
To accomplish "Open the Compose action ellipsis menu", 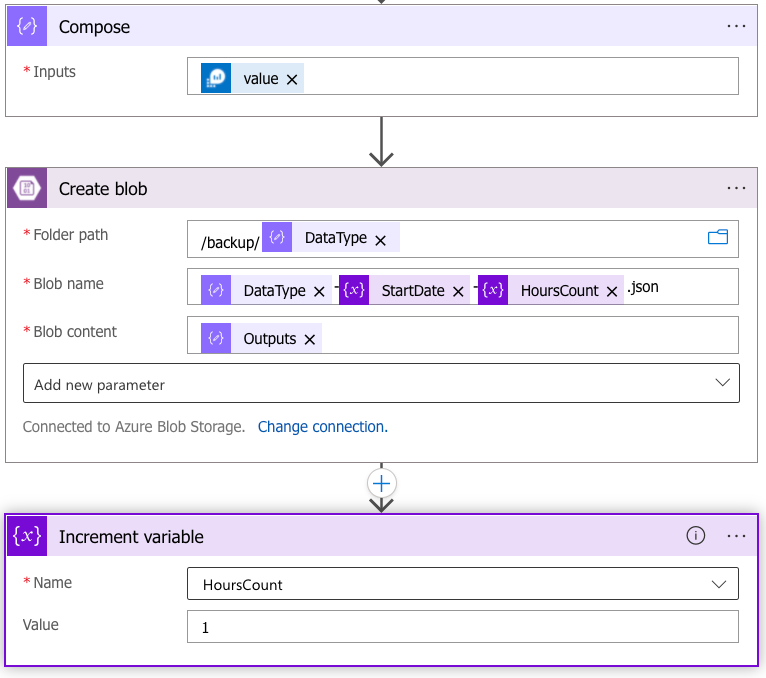I will (x=736, y=27).
